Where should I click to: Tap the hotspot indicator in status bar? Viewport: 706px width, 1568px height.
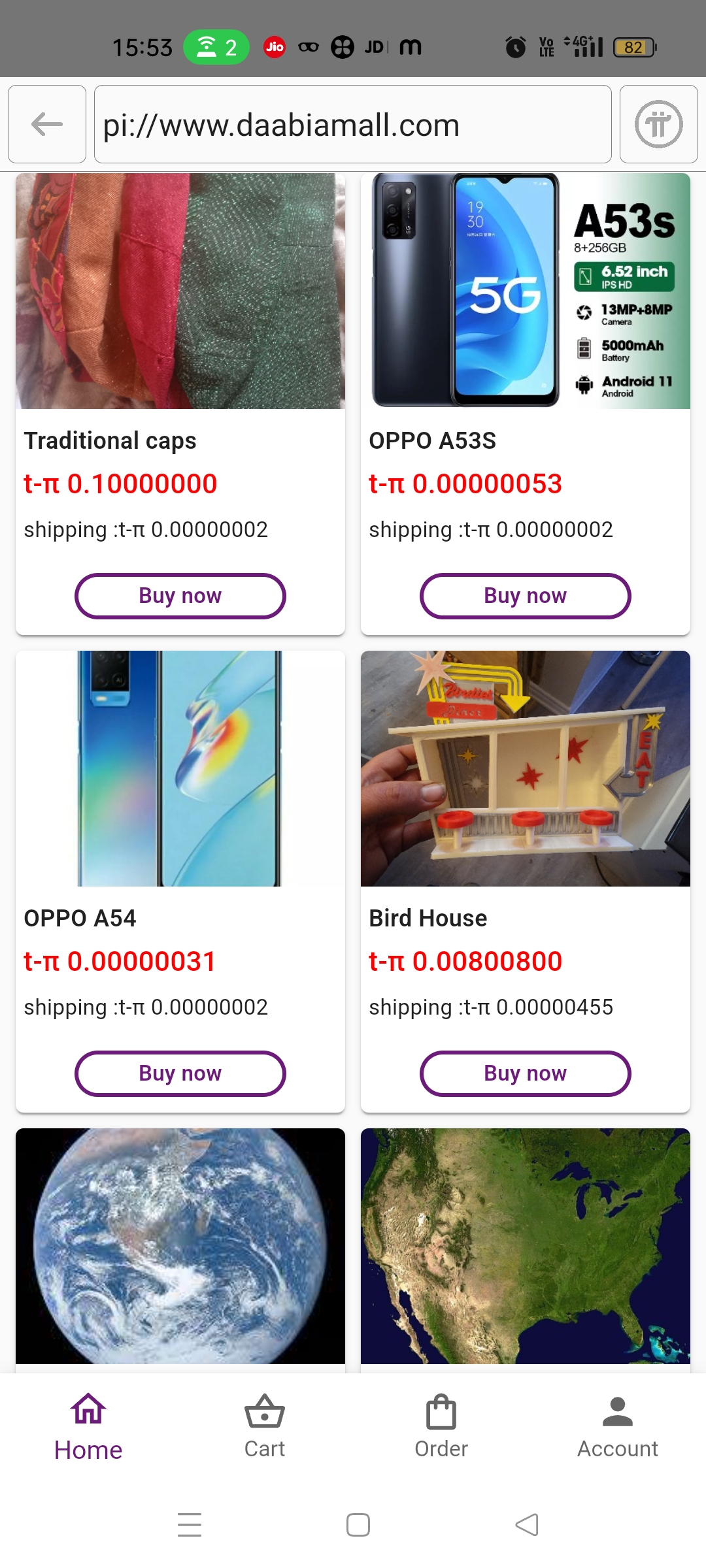click(x=216, y=47)
